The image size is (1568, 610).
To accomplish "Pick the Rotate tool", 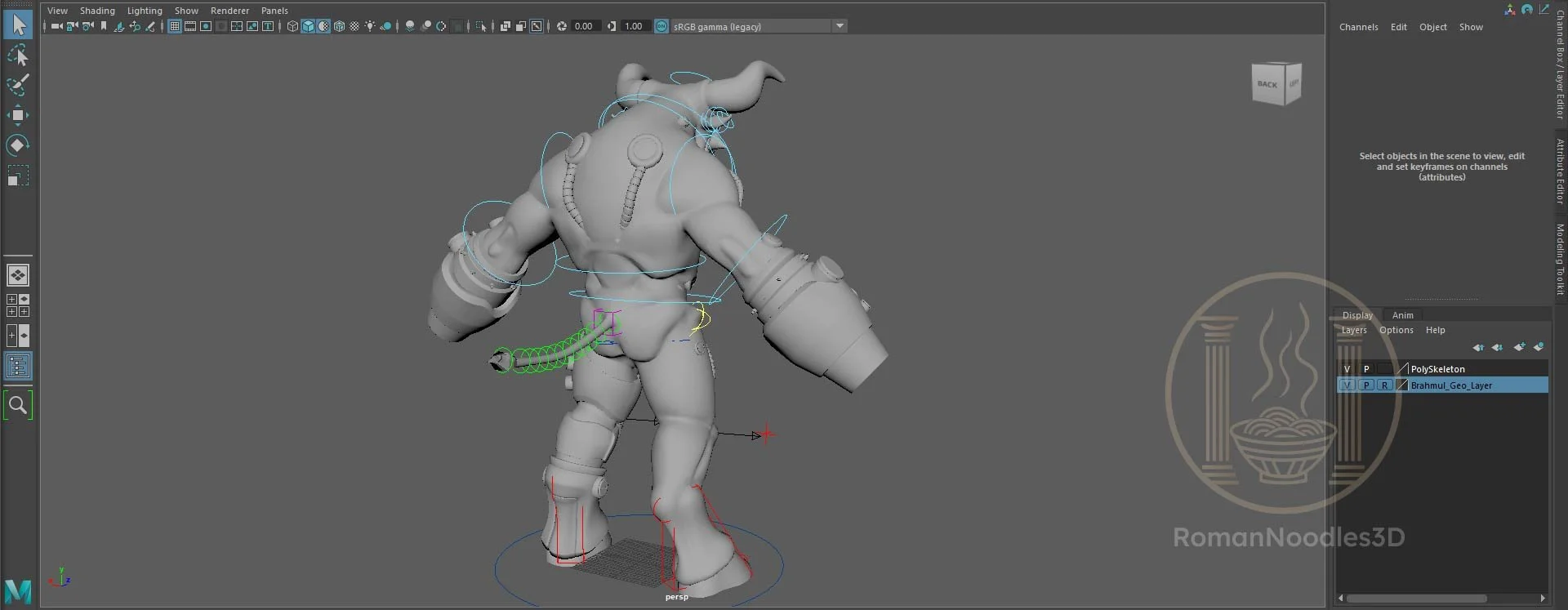I will [x=18, y=145].
